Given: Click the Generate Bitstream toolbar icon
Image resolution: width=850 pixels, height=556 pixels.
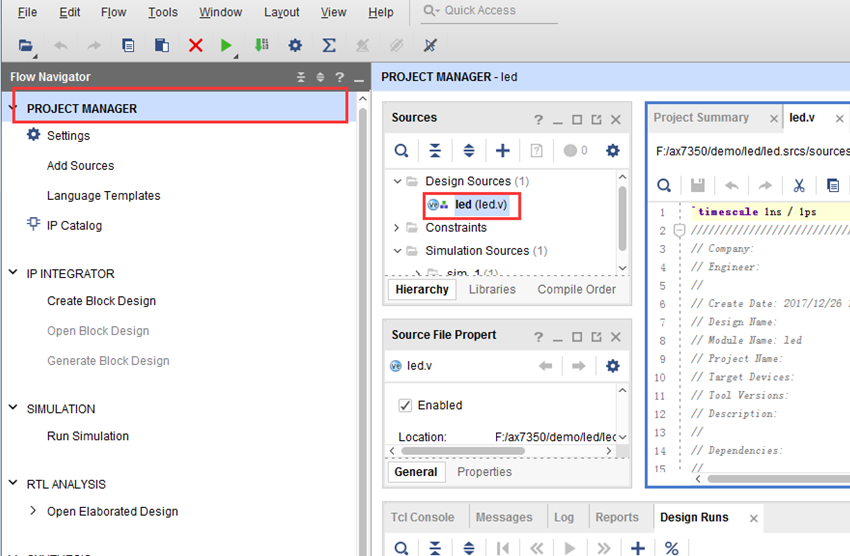Looking at the screenshot, I should (262, 45).
